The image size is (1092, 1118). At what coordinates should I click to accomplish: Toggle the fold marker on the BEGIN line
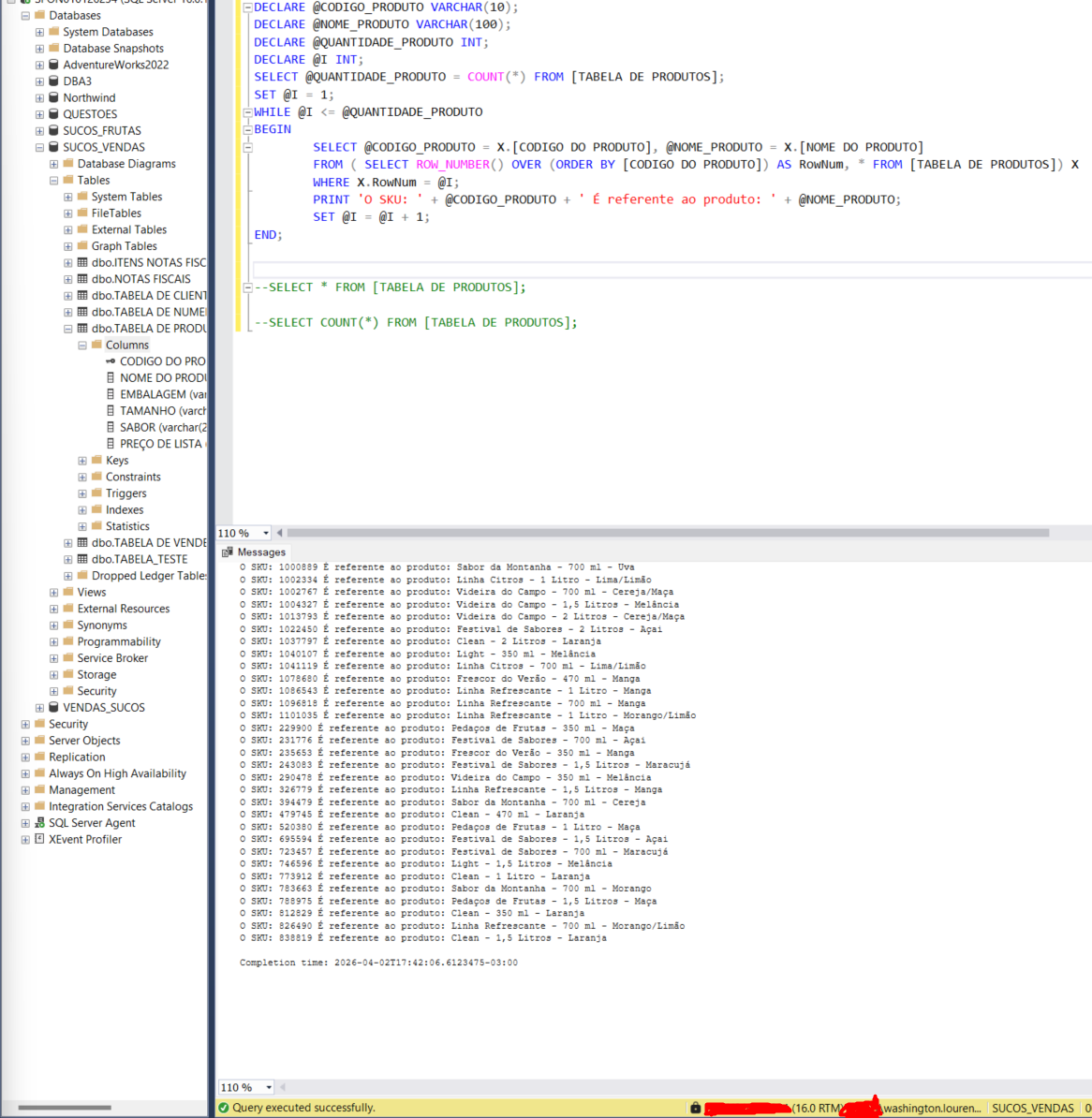point(247,130)
